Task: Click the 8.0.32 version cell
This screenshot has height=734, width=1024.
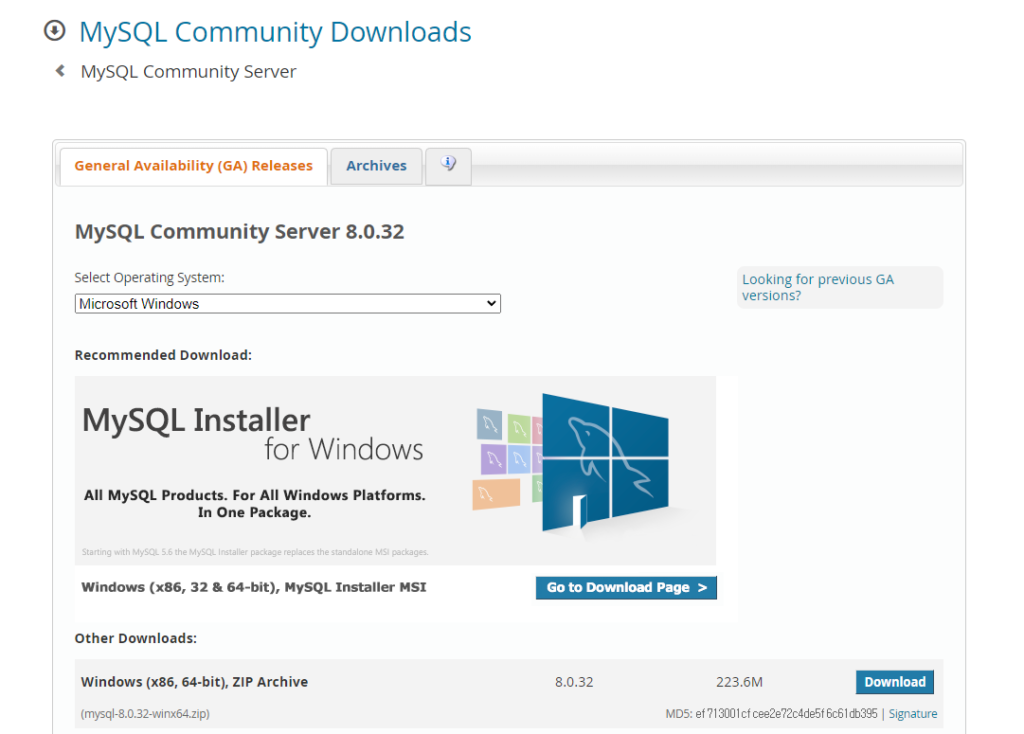Action: pos(574,682)
